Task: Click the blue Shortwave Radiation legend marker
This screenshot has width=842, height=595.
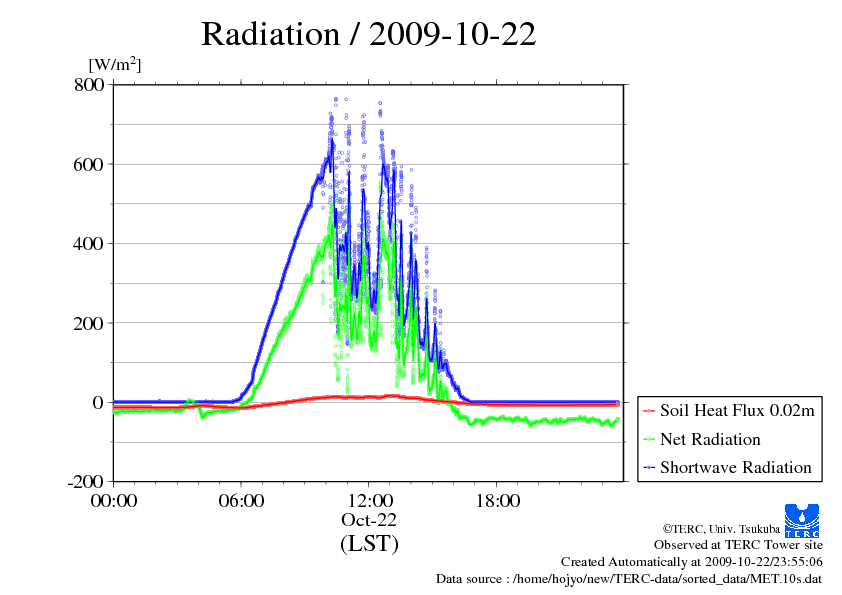Action: [649, 468]
